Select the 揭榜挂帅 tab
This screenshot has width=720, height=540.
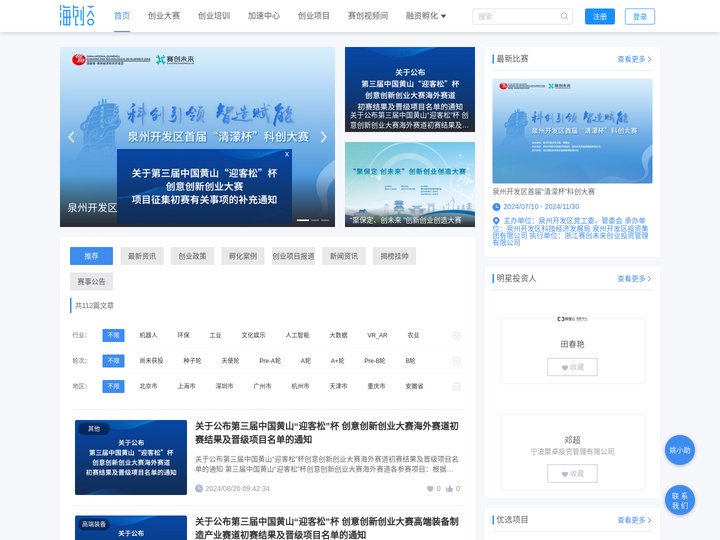tap(394, 256)
